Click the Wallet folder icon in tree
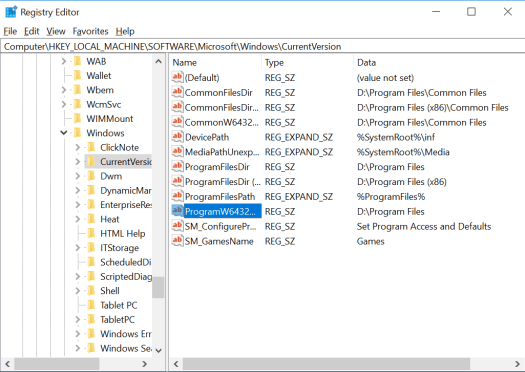 77,75
